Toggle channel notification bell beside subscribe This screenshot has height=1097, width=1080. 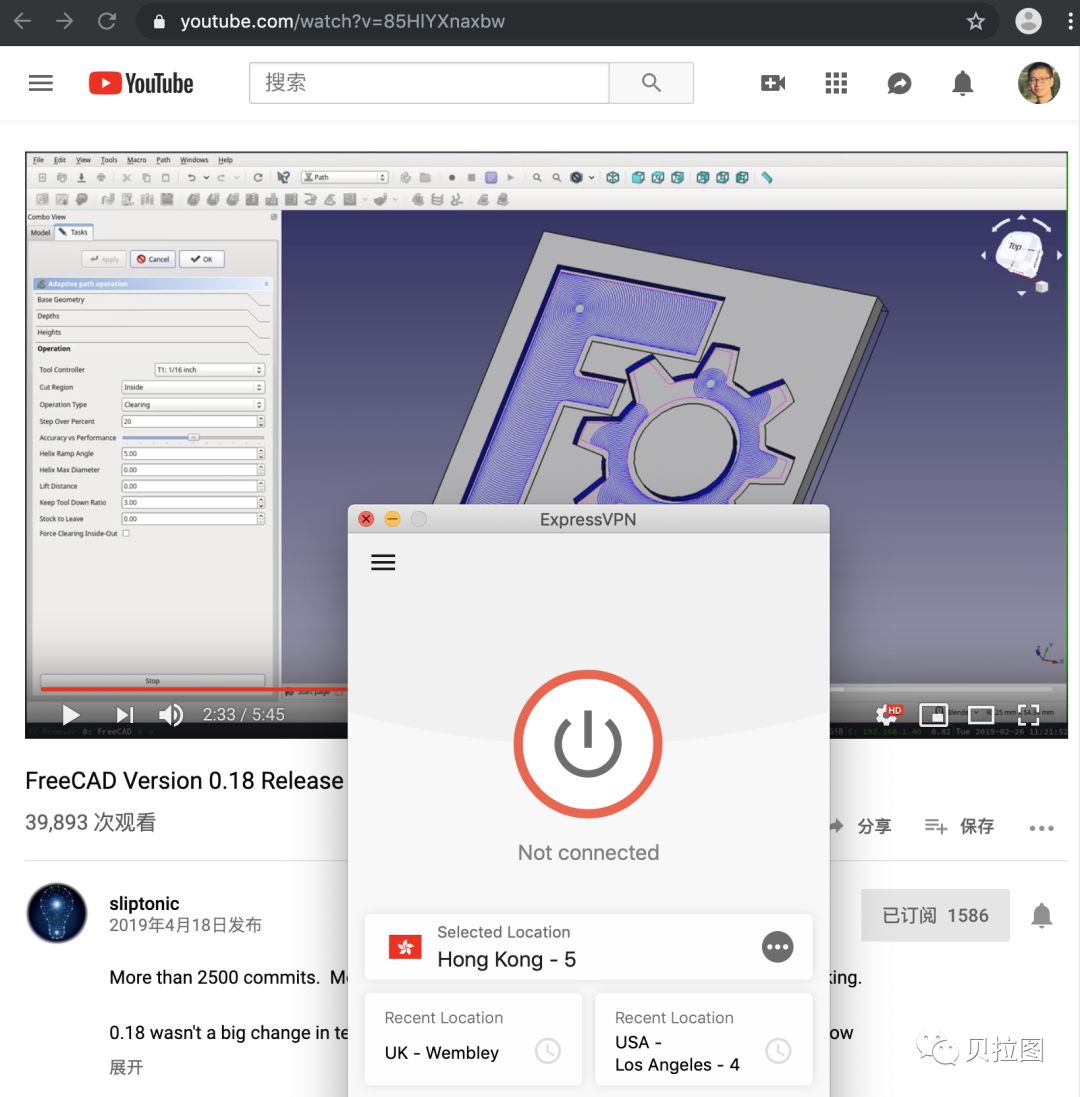tap(1041, 915)
